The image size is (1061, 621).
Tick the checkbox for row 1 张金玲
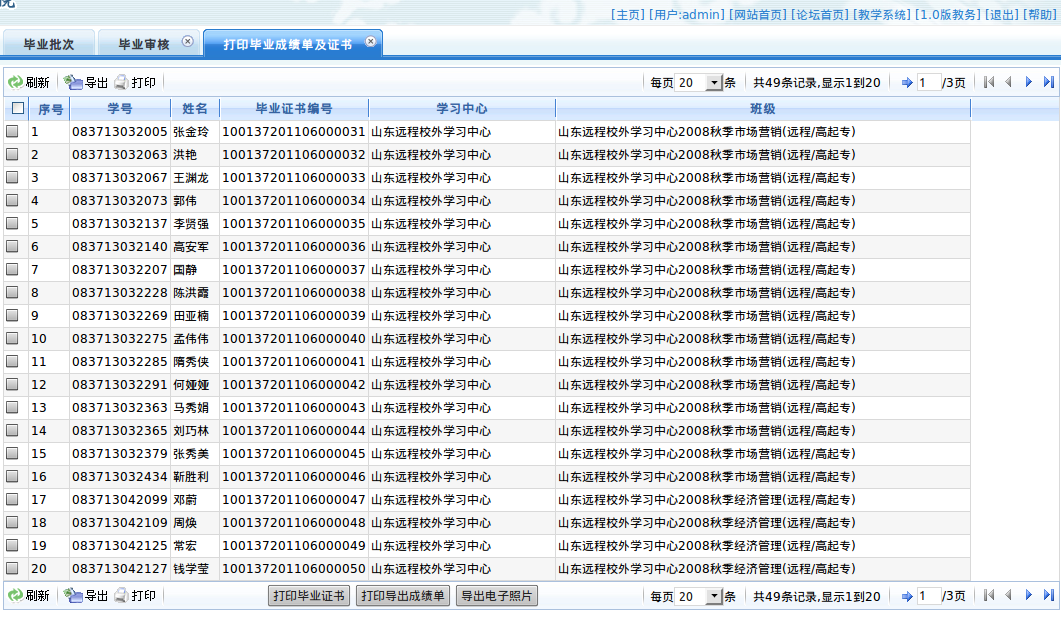tap(12, 131)
